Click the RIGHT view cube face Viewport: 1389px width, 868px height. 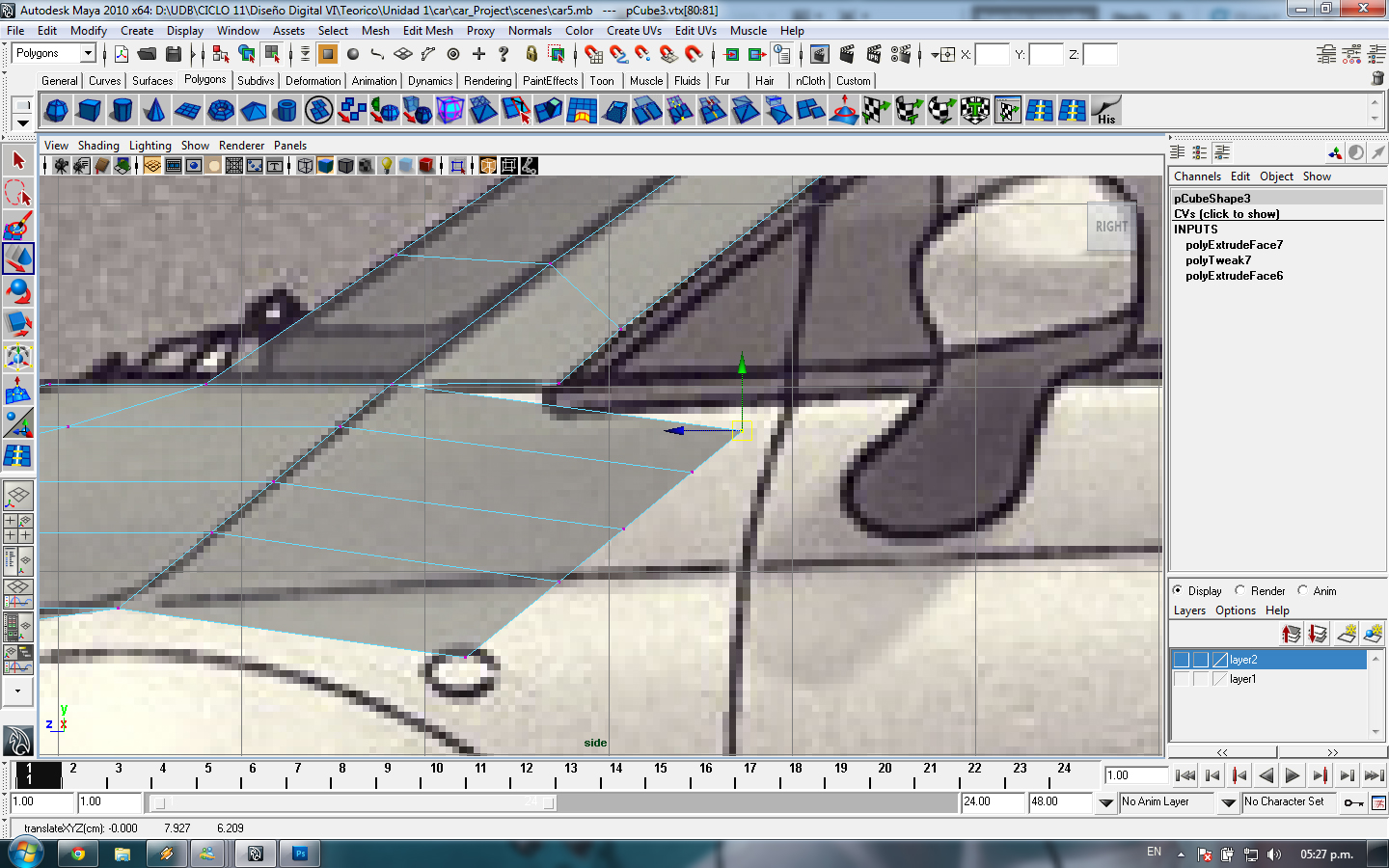click(1111, 227)
